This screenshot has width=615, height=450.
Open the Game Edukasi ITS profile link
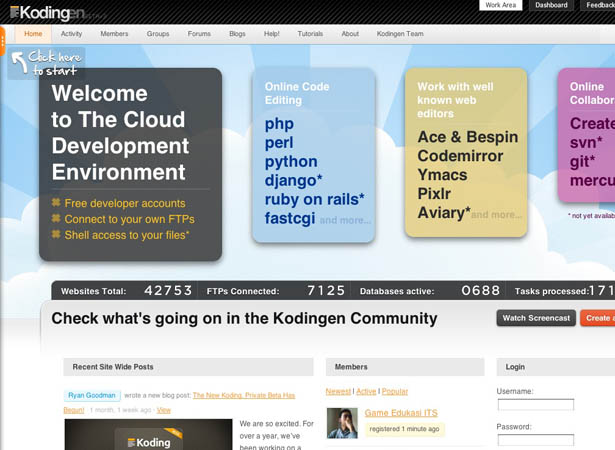click(401, 413)
